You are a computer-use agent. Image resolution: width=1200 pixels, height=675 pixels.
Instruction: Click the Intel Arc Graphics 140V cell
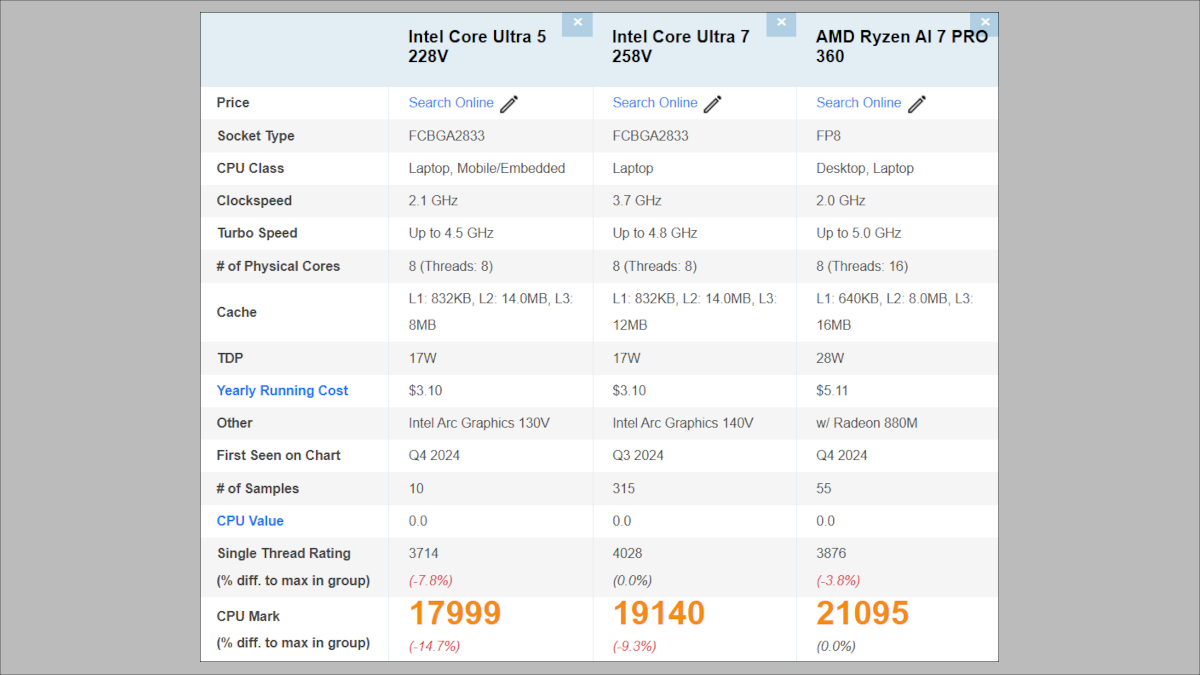[683, 423]
